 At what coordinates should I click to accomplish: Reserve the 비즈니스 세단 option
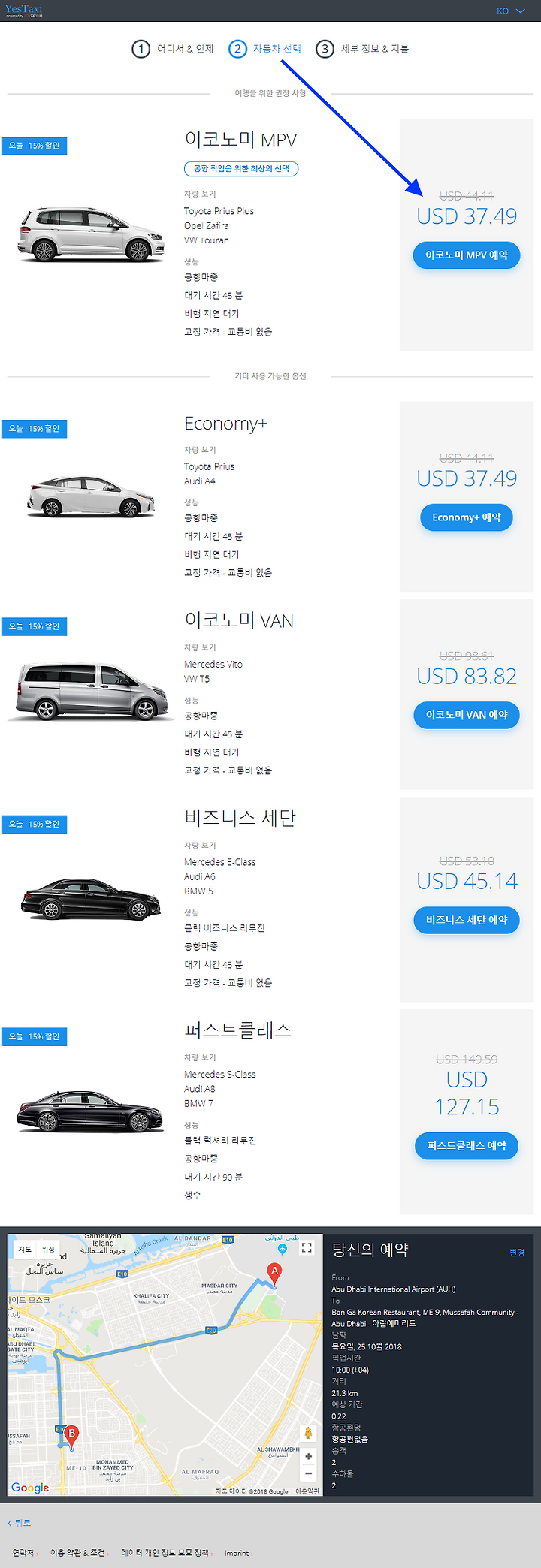click(x=467, y=920)
